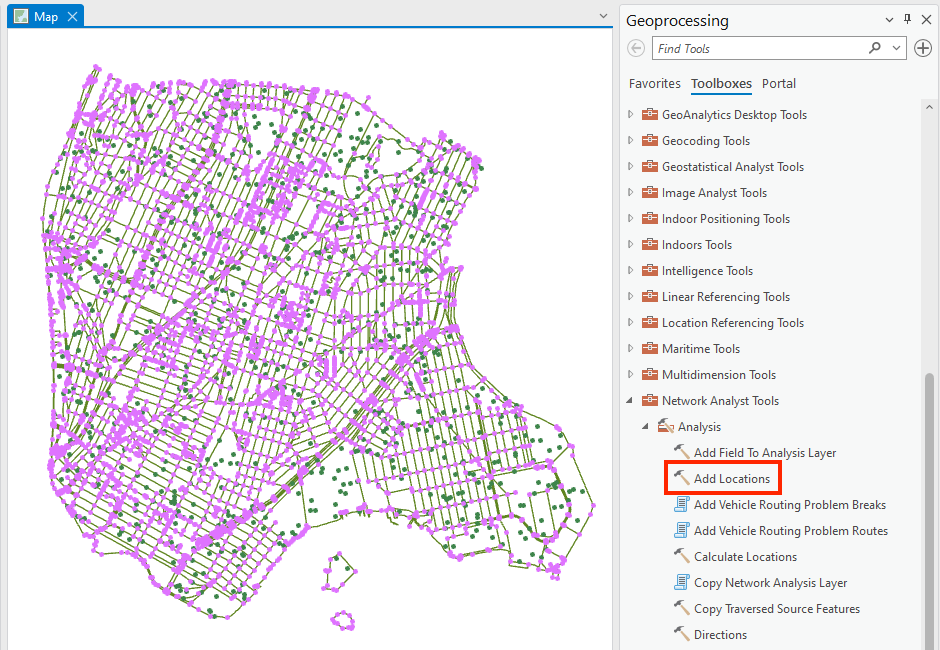The image size is (940, 650).
Task: Click the plus button beside Find Tools
Action: click(x=923, y=48)
